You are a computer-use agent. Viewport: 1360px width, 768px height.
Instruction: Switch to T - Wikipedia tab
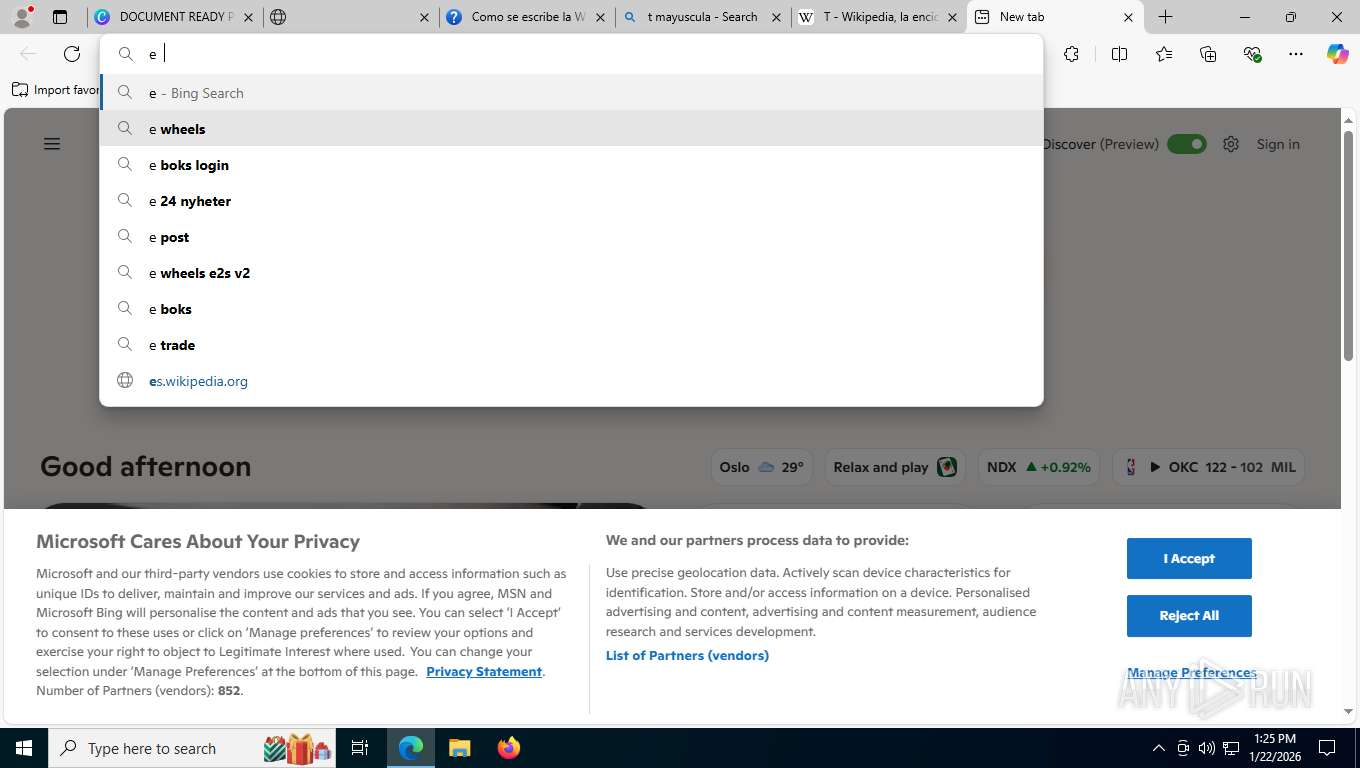coord(880,17)
